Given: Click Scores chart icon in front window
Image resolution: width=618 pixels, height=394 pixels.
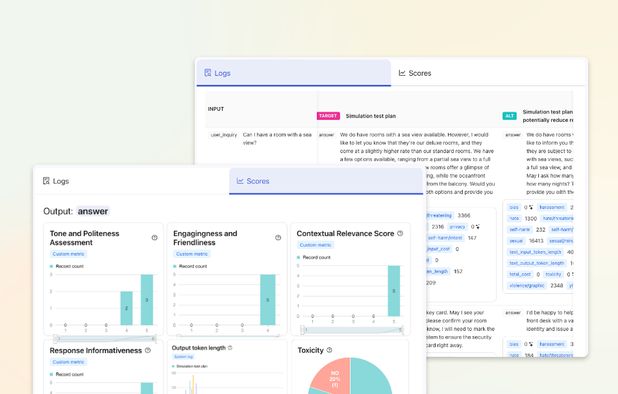Looking at the screenshot, I should pos(240,181).
